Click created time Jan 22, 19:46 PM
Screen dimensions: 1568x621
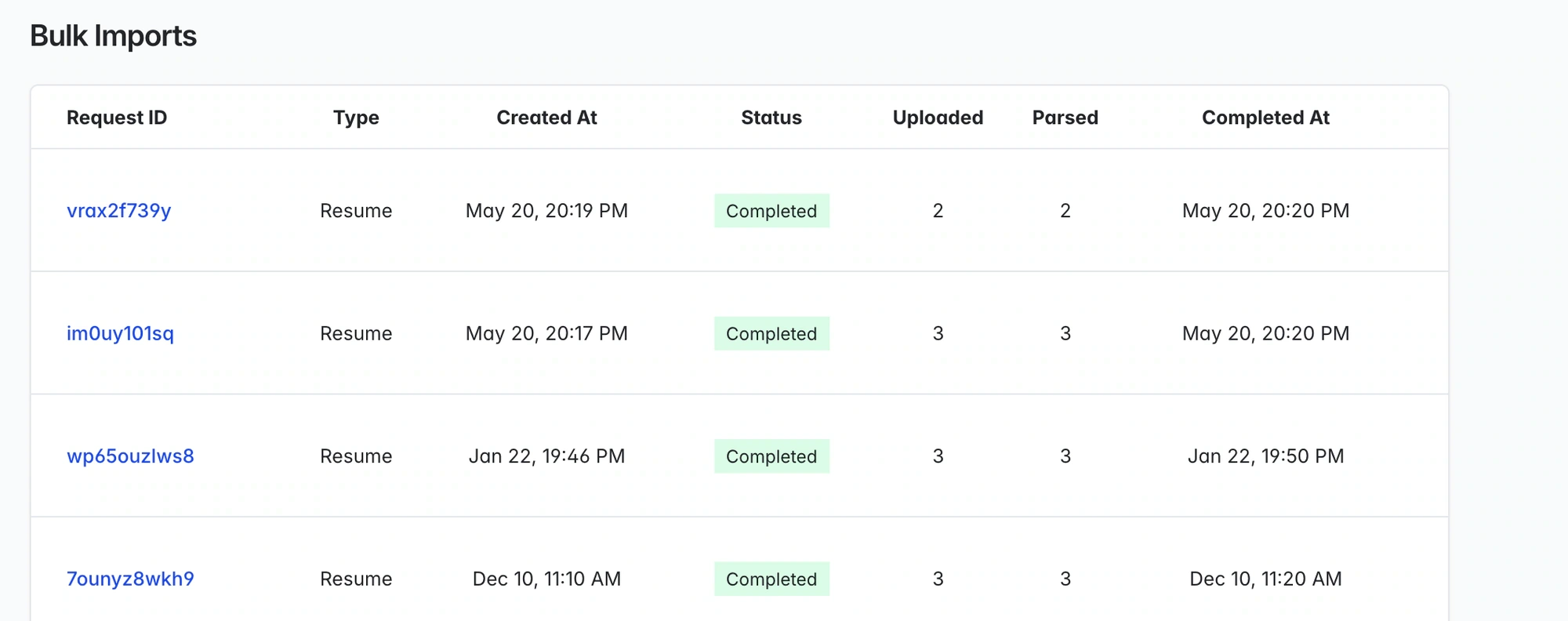coord(546,456)
